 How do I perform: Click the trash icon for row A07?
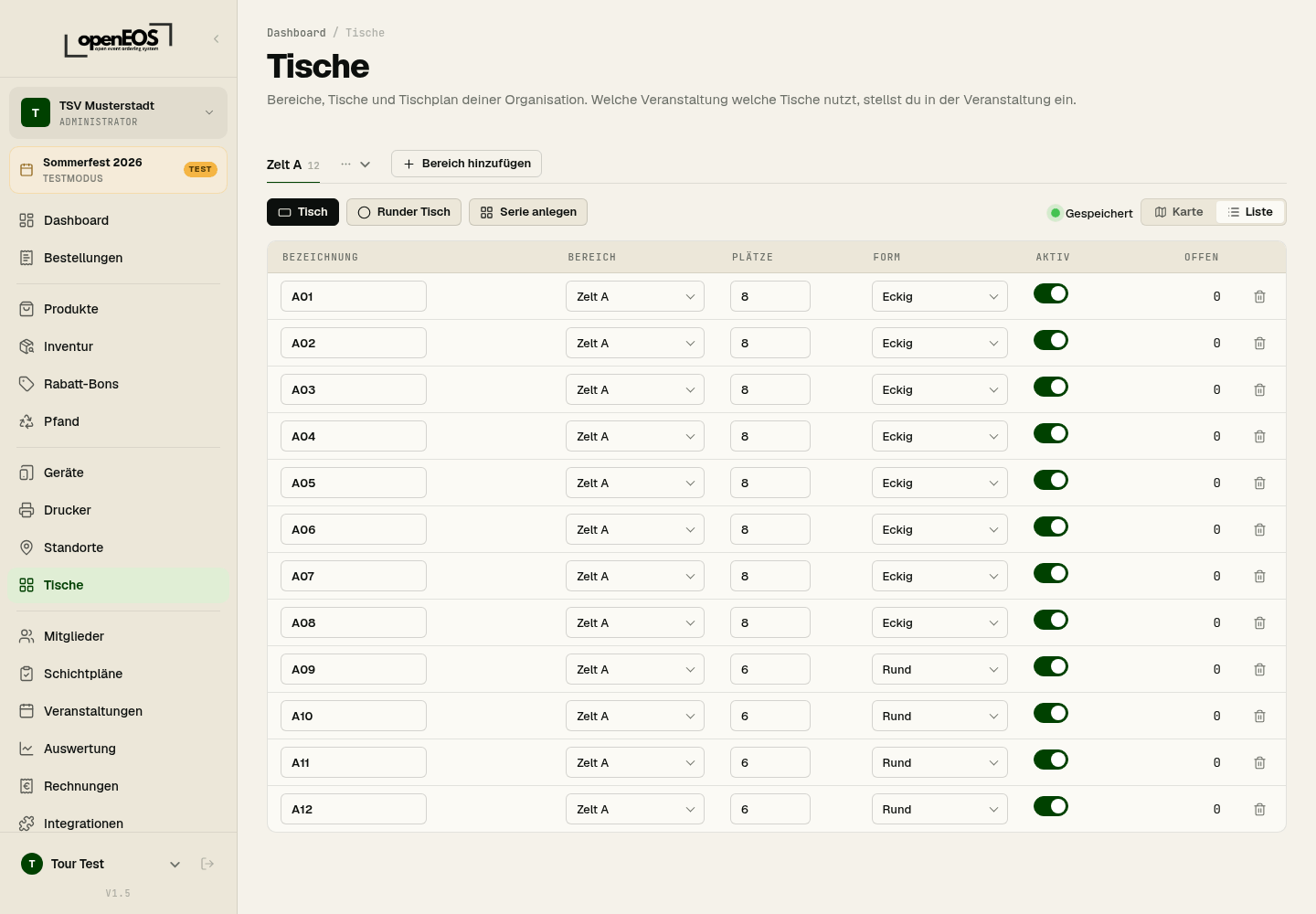pyautogui.click(x=1259, y=577)
